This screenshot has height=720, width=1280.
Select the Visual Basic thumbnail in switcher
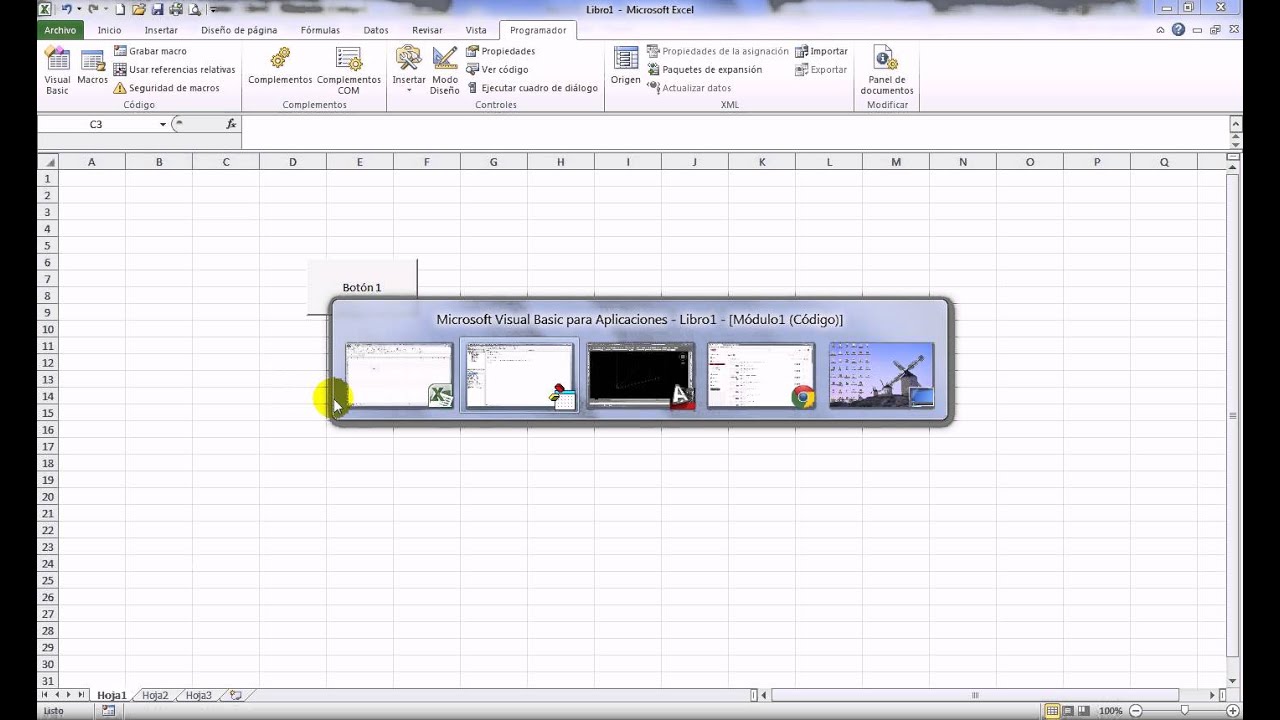click(520, 376)
